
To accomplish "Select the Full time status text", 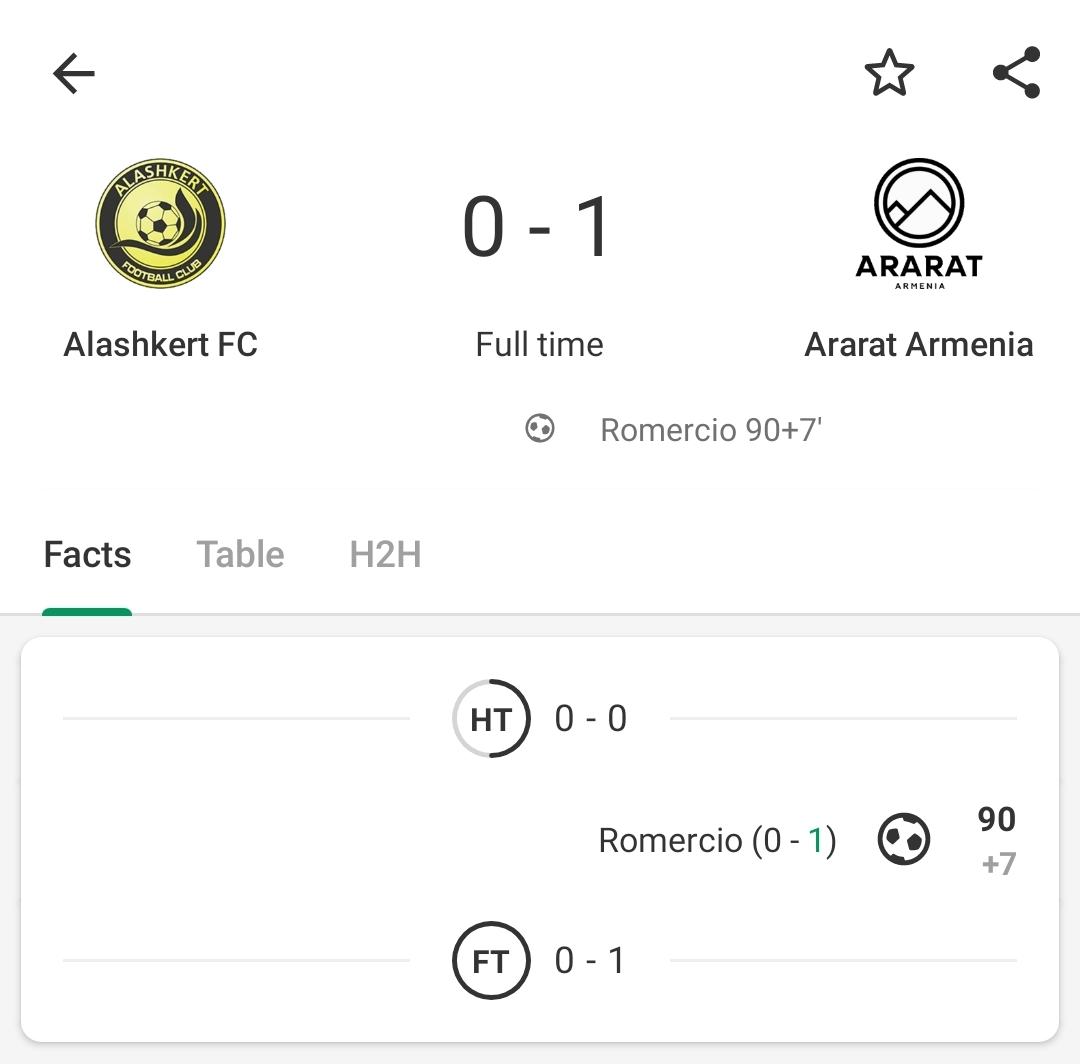I will point(539,344).
